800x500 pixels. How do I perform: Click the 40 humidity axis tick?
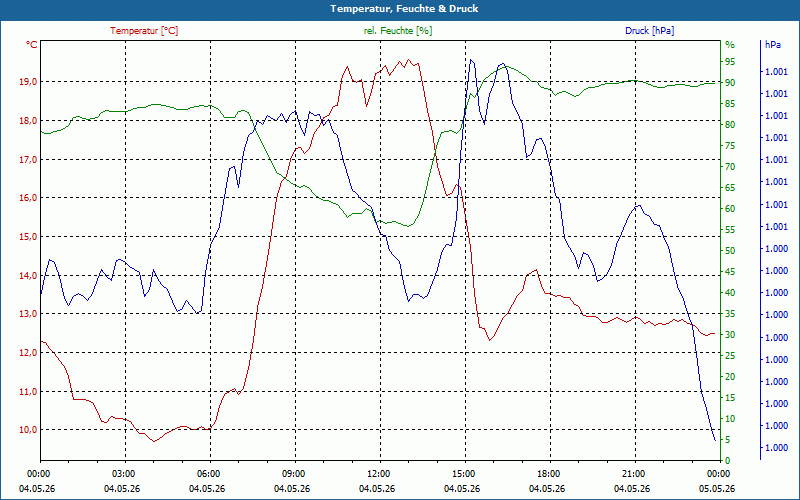click(730, 293)
